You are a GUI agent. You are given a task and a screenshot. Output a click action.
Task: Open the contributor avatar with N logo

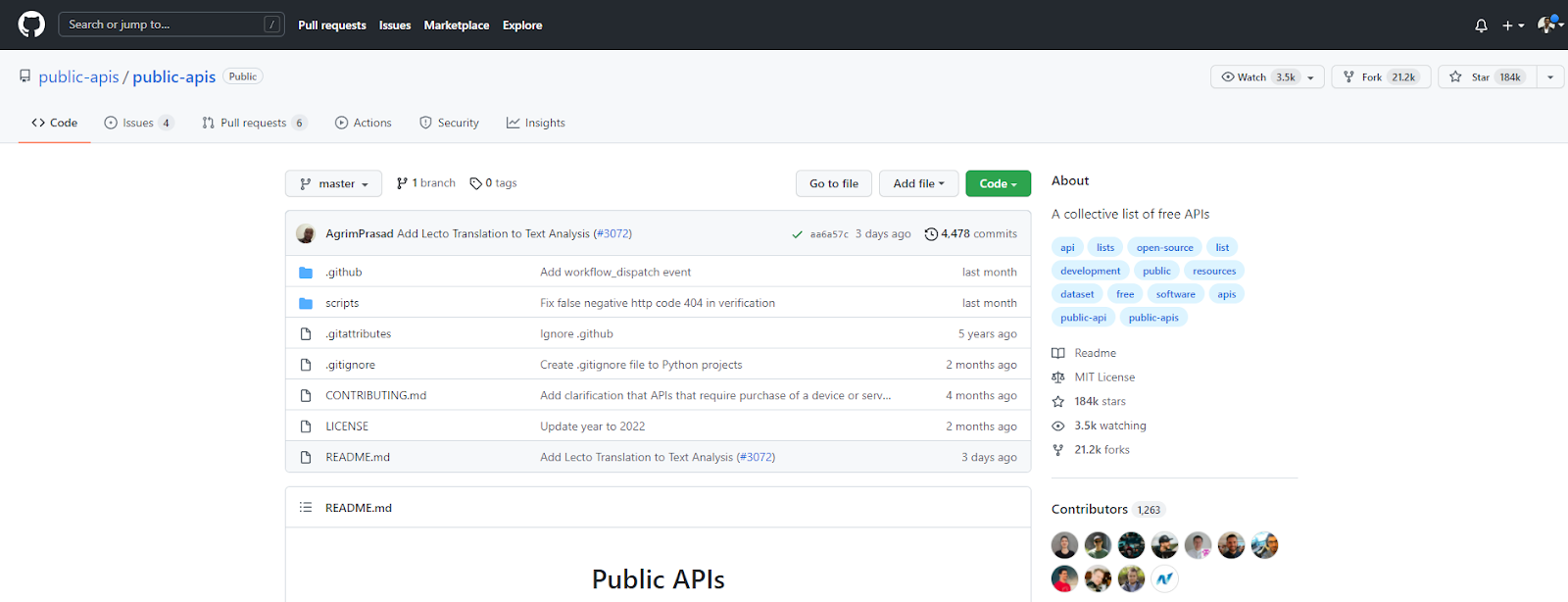1164,578
